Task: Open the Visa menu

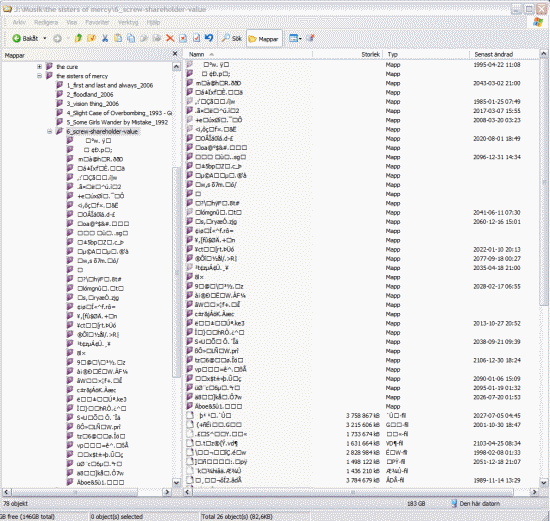Action: pos(72,22)
